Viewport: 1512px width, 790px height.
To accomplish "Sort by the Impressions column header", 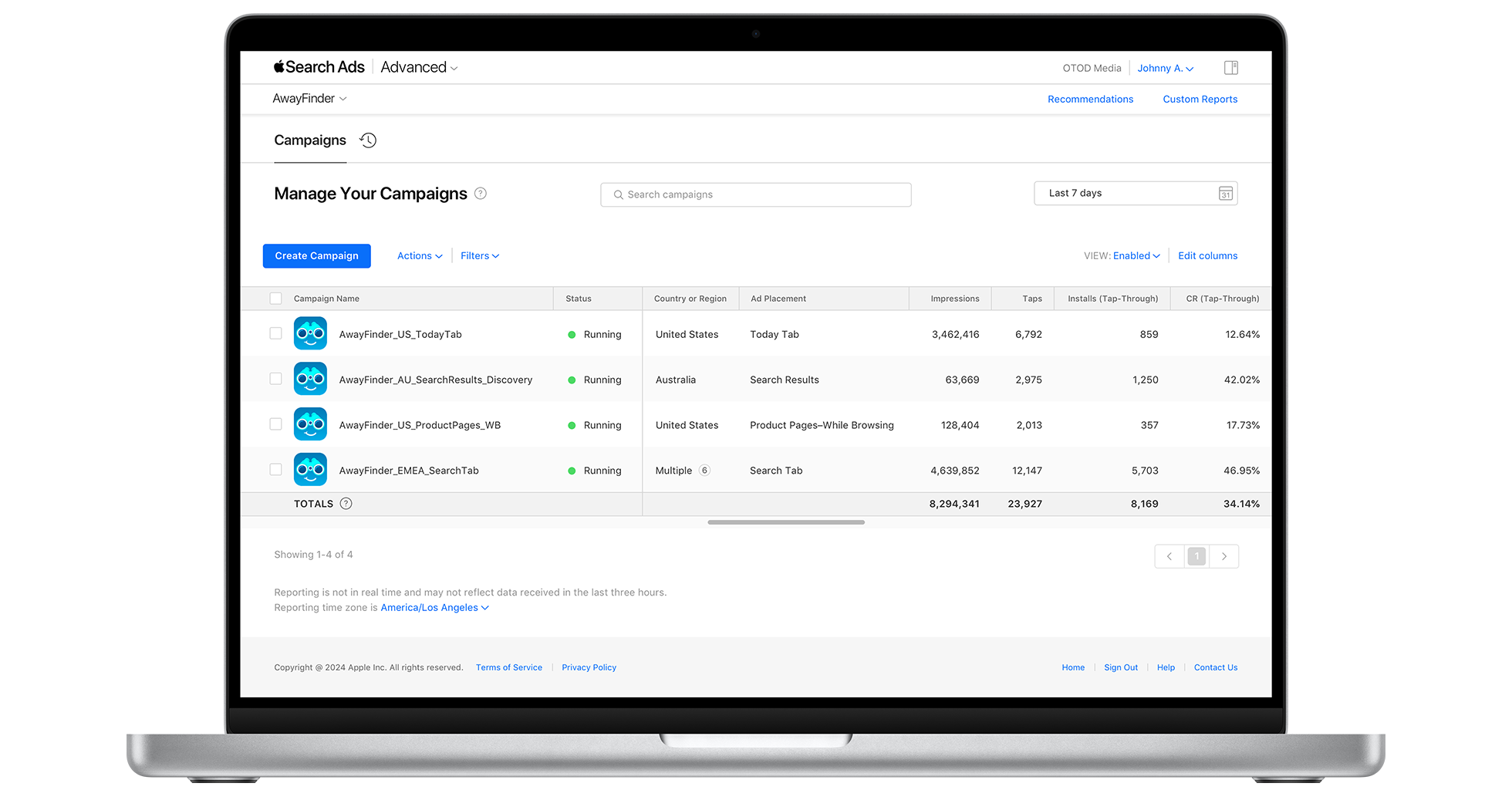I will pos(955,299).
